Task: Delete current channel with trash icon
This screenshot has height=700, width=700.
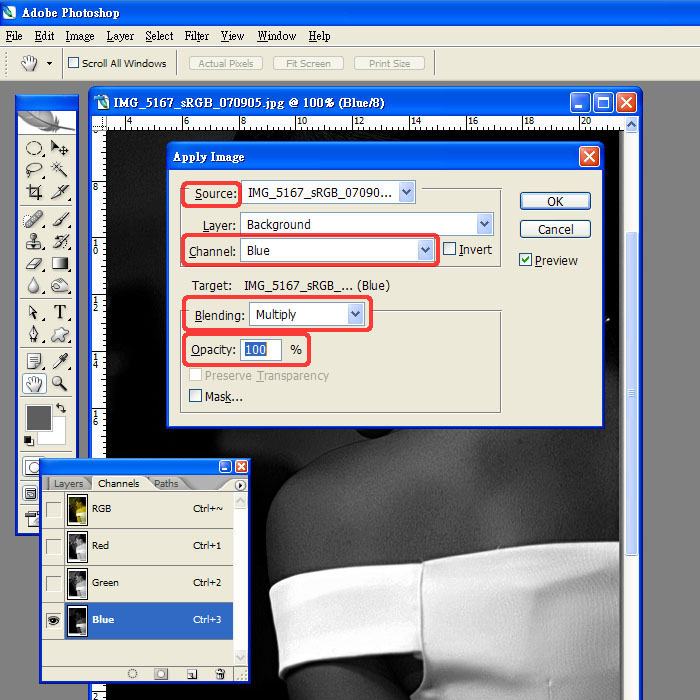Action: pos(220,675)
